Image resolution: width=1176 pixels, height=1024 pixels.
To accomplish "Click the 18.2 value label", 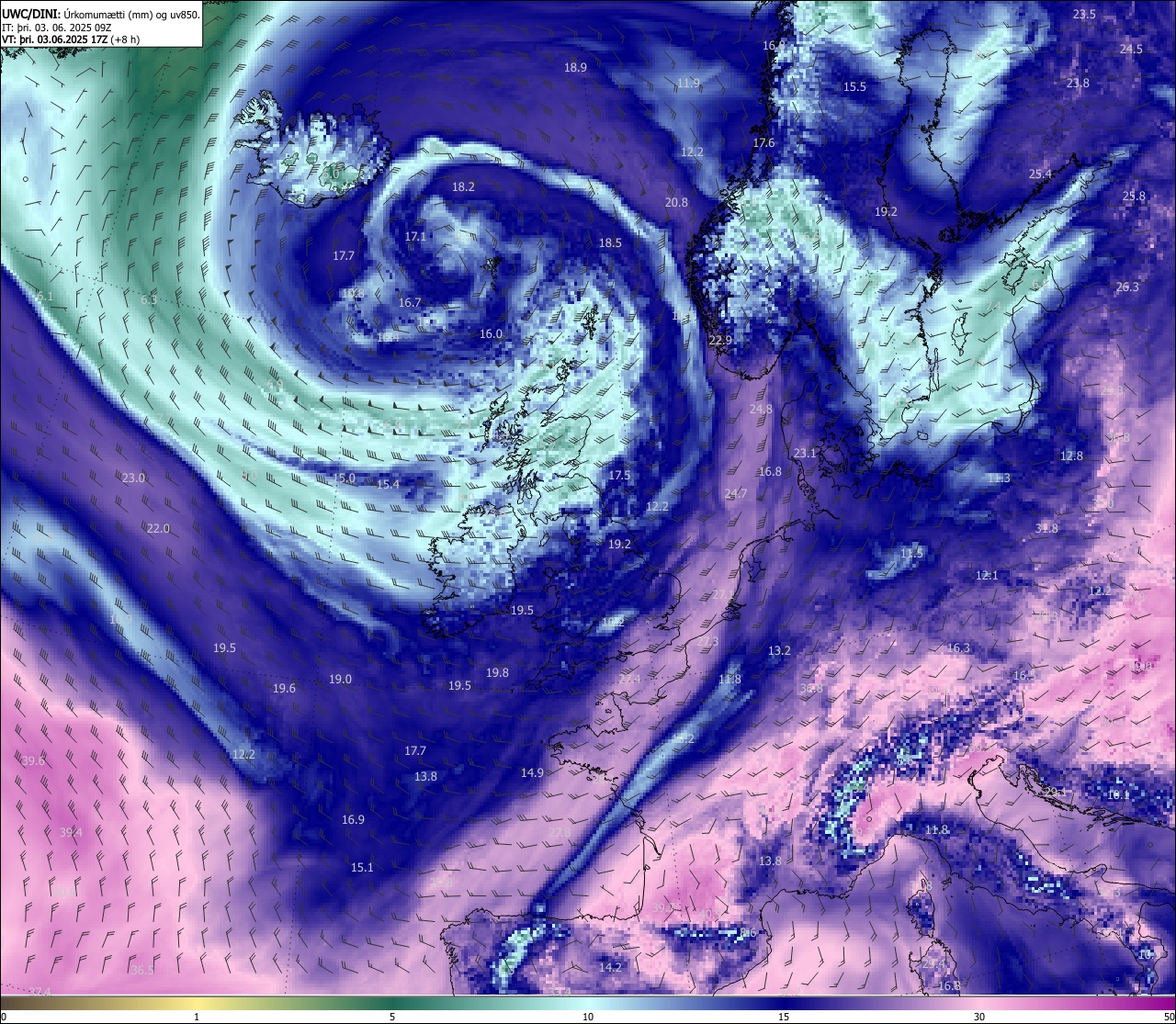I will pos(463,186).
